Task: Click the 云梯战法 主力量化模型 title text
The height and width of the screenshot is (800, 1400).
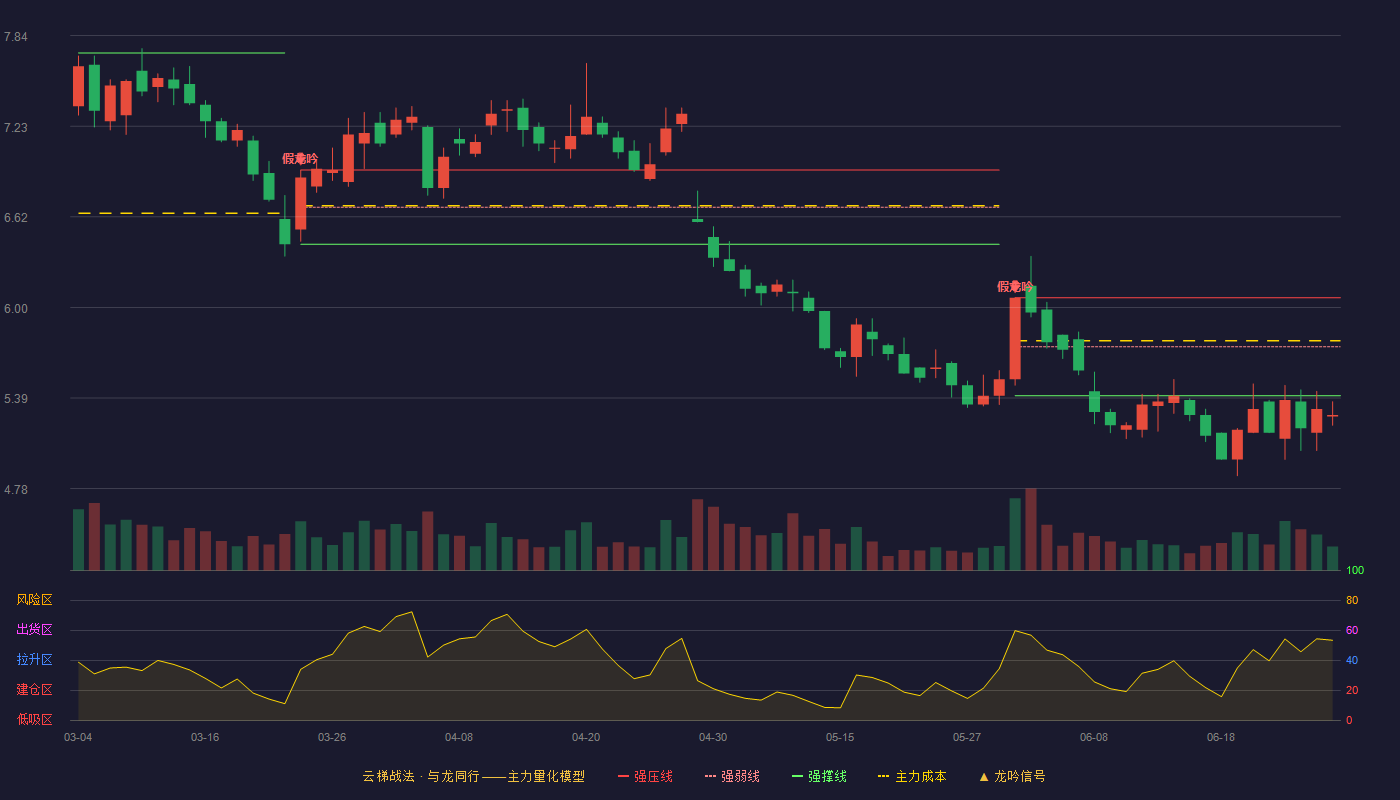Action: coord(473,776)
